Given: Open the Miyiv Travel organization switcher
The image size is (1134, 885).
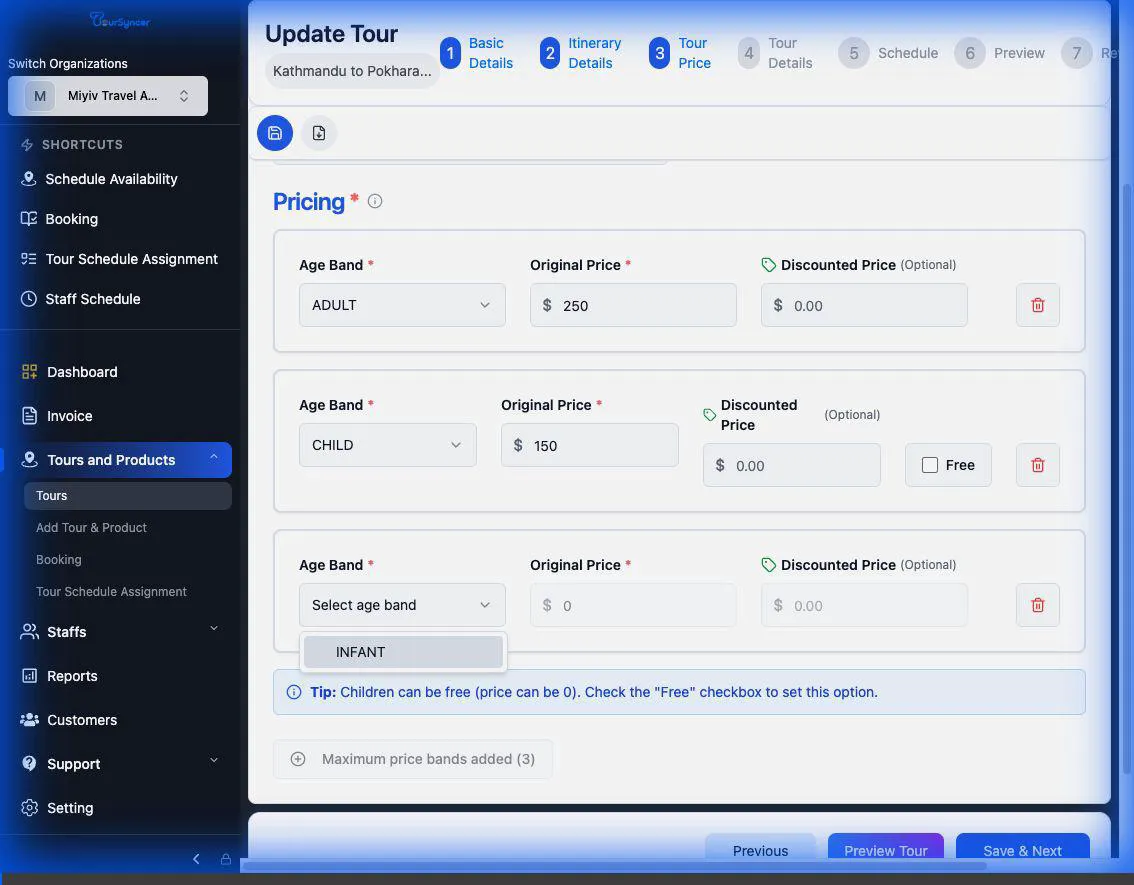Looking at the screenshot, I should [108, 95].
